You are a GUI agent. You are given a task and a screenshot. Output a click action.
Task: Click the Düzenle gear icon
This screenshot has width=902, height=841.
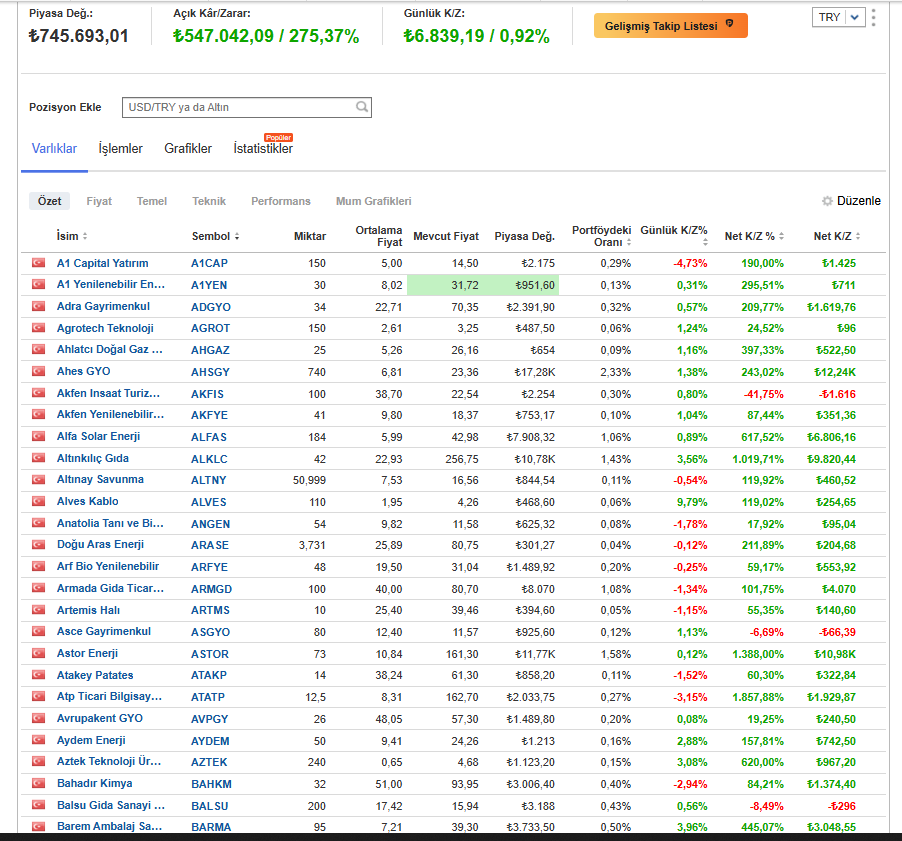[827, 201]
